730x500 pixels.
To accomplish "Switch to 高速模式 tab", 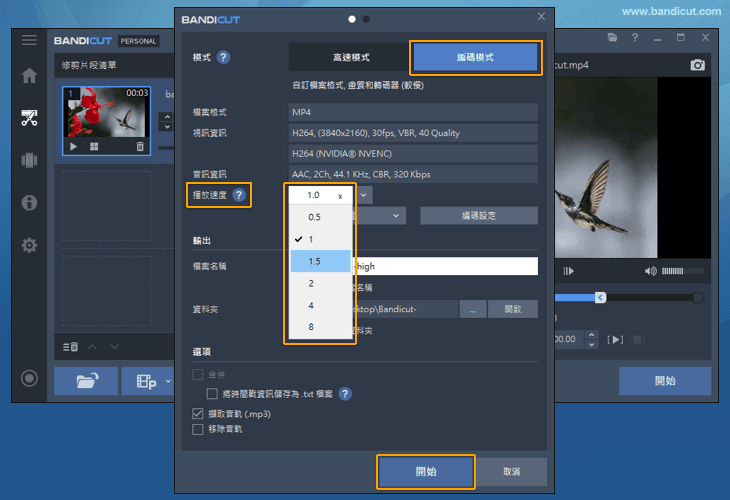I will [351, 57].
